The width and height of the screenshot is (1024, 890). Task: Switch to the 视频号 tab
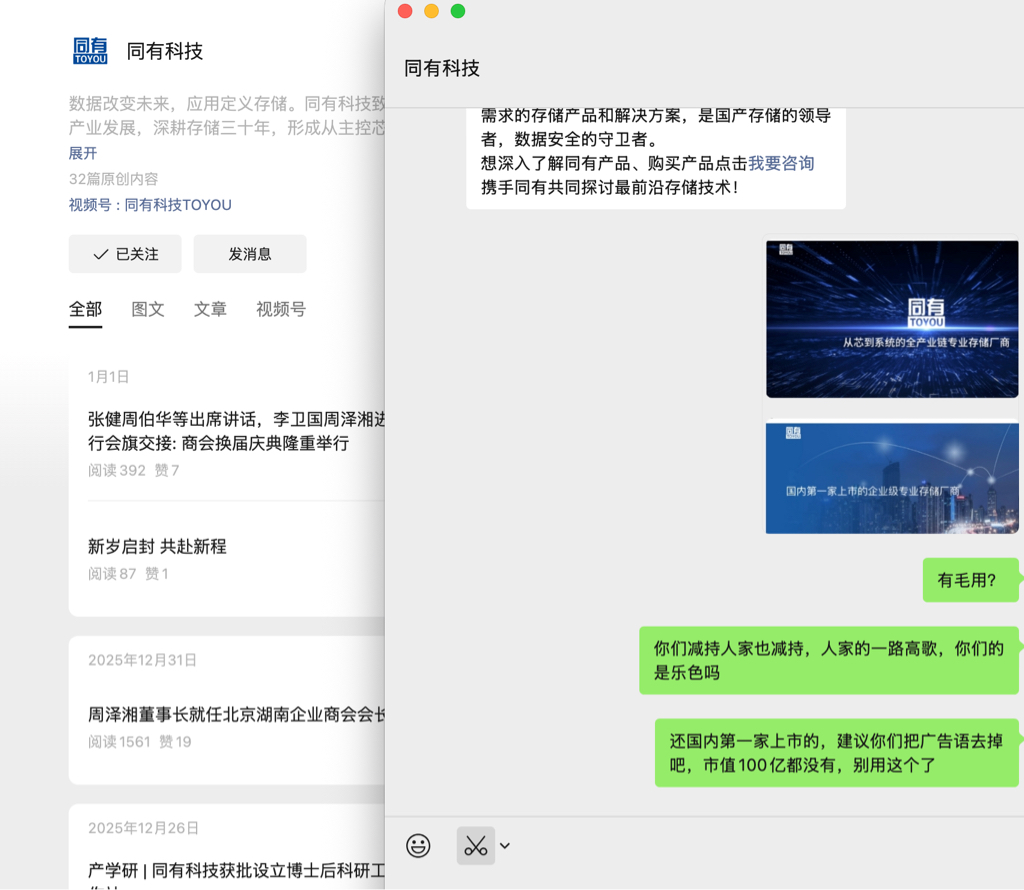tap(281, 309)
